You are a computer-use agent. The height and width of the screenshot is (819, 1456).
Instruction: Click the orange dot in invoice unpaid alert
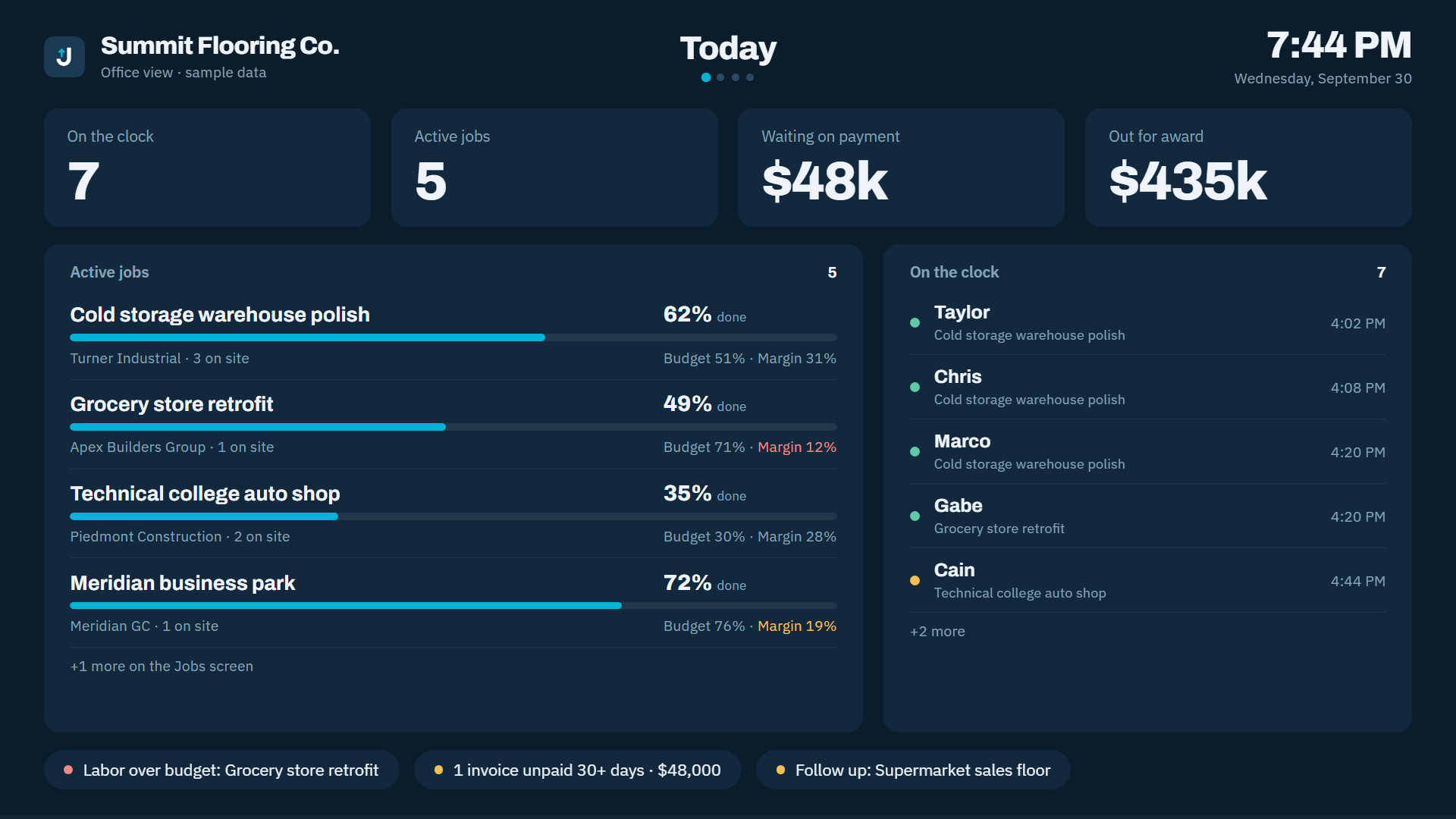click(438, 770)
